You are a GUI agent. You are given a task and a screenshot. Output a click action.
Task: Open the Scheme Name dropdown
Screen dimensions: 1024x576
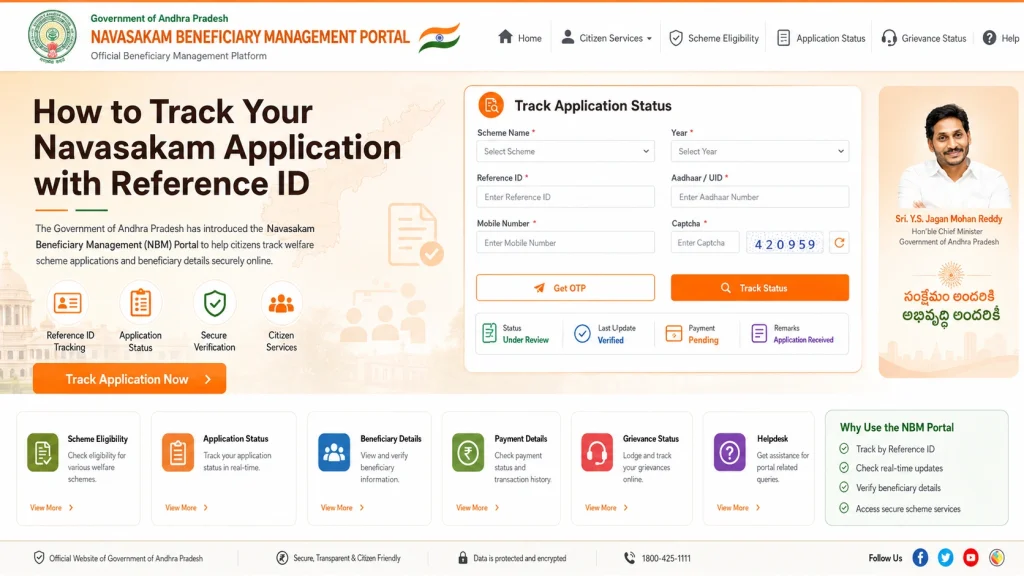(566, 151)
